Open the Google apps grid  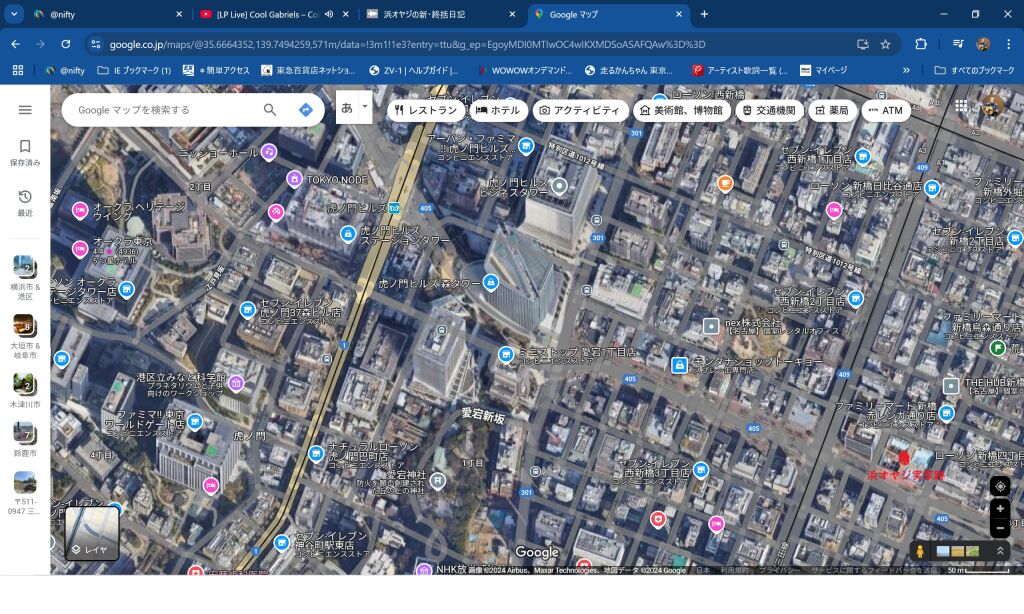coord(961,107)
